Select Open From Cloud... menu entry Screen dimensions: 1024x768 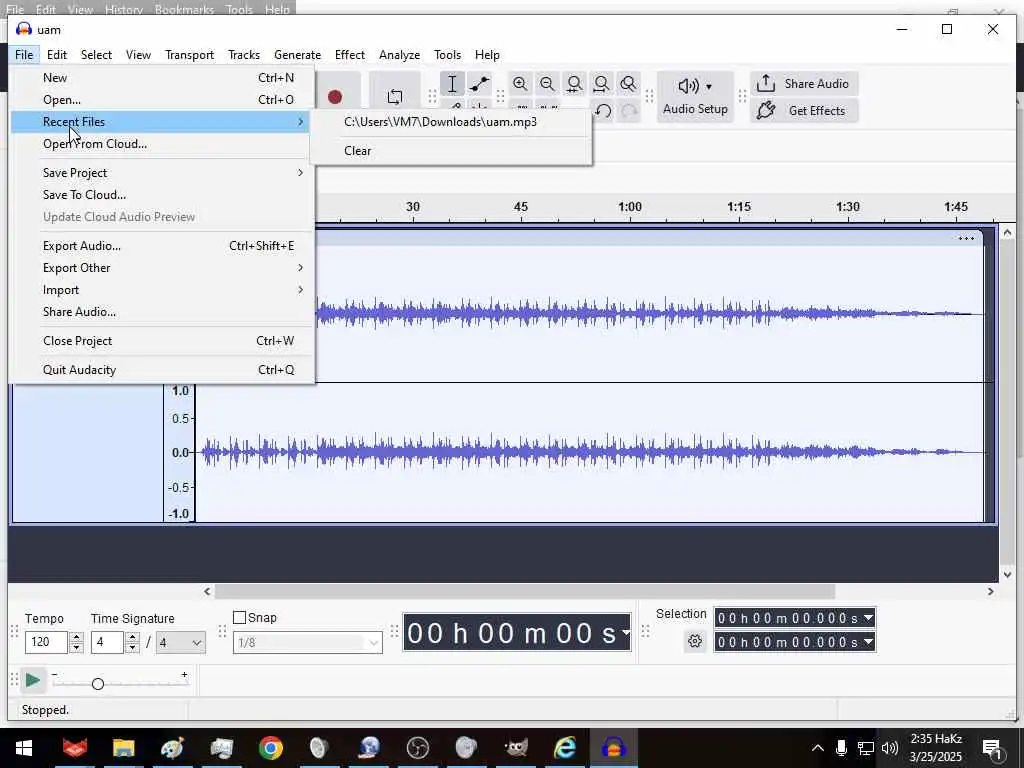(163, 144)
